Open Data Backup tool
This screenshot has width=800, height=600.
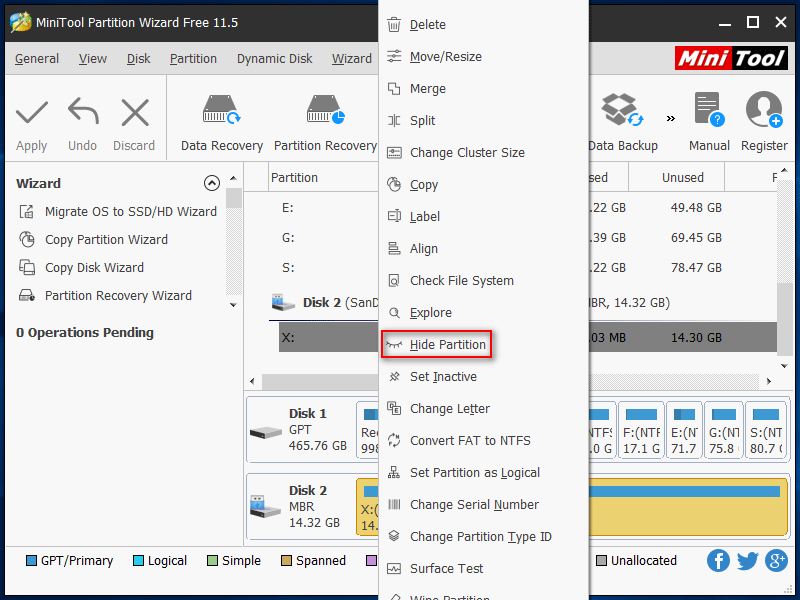point(623,122)
